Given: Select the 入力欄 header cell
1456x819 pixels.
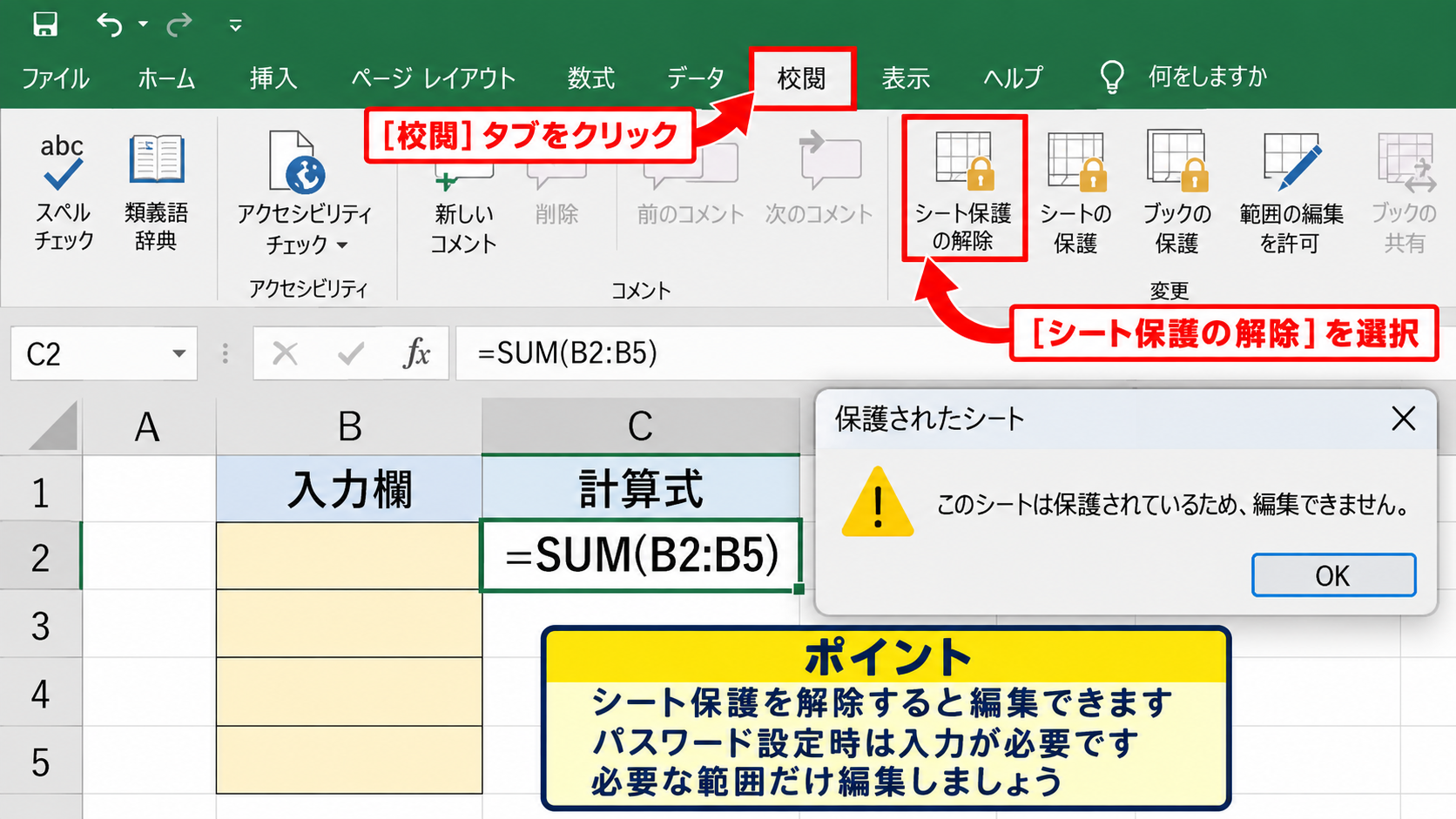Looking at the screenshot, I should (x=349, y=489).
